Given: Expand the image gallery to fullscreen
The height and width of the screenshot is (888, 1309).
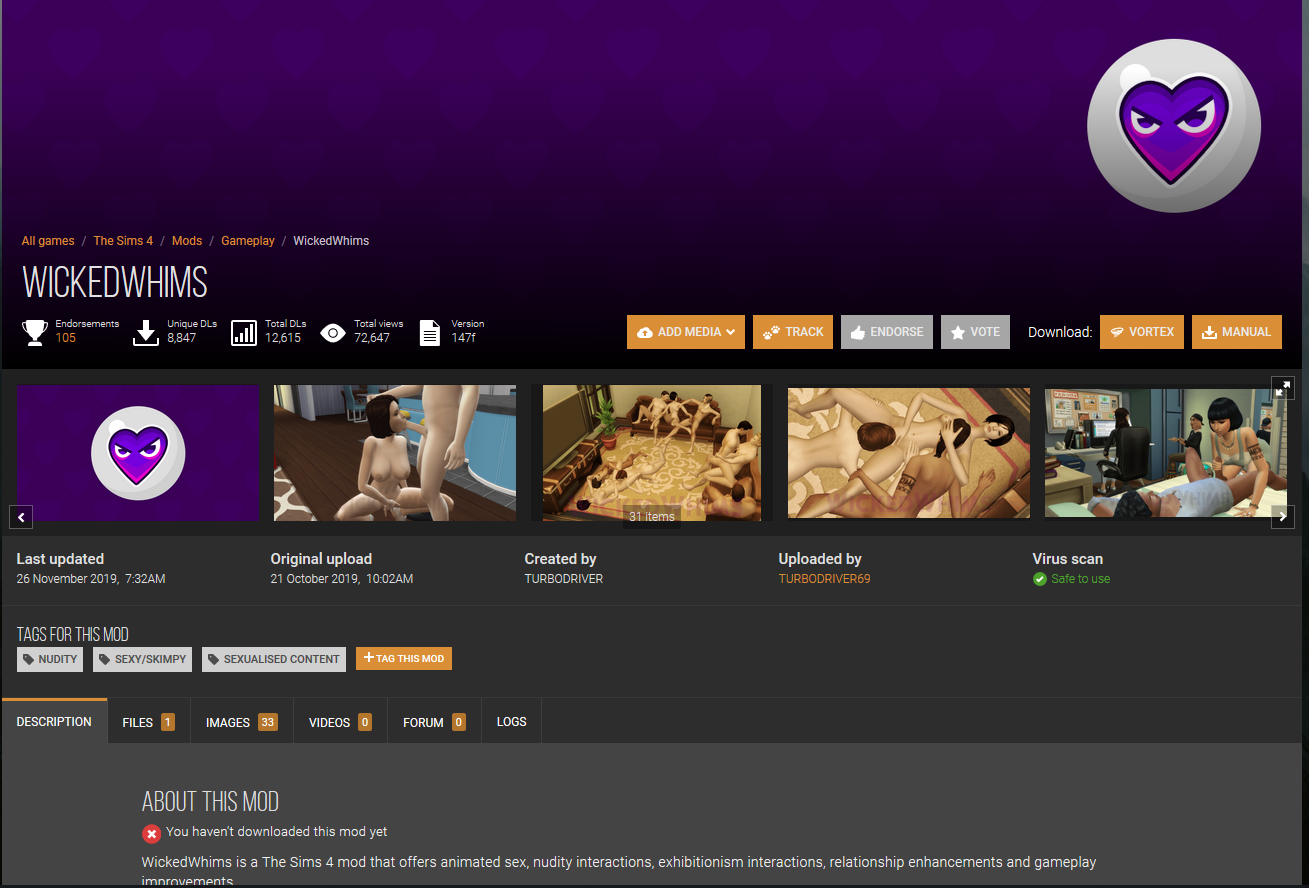Looking at the screenshot, I should [1282, 388].
